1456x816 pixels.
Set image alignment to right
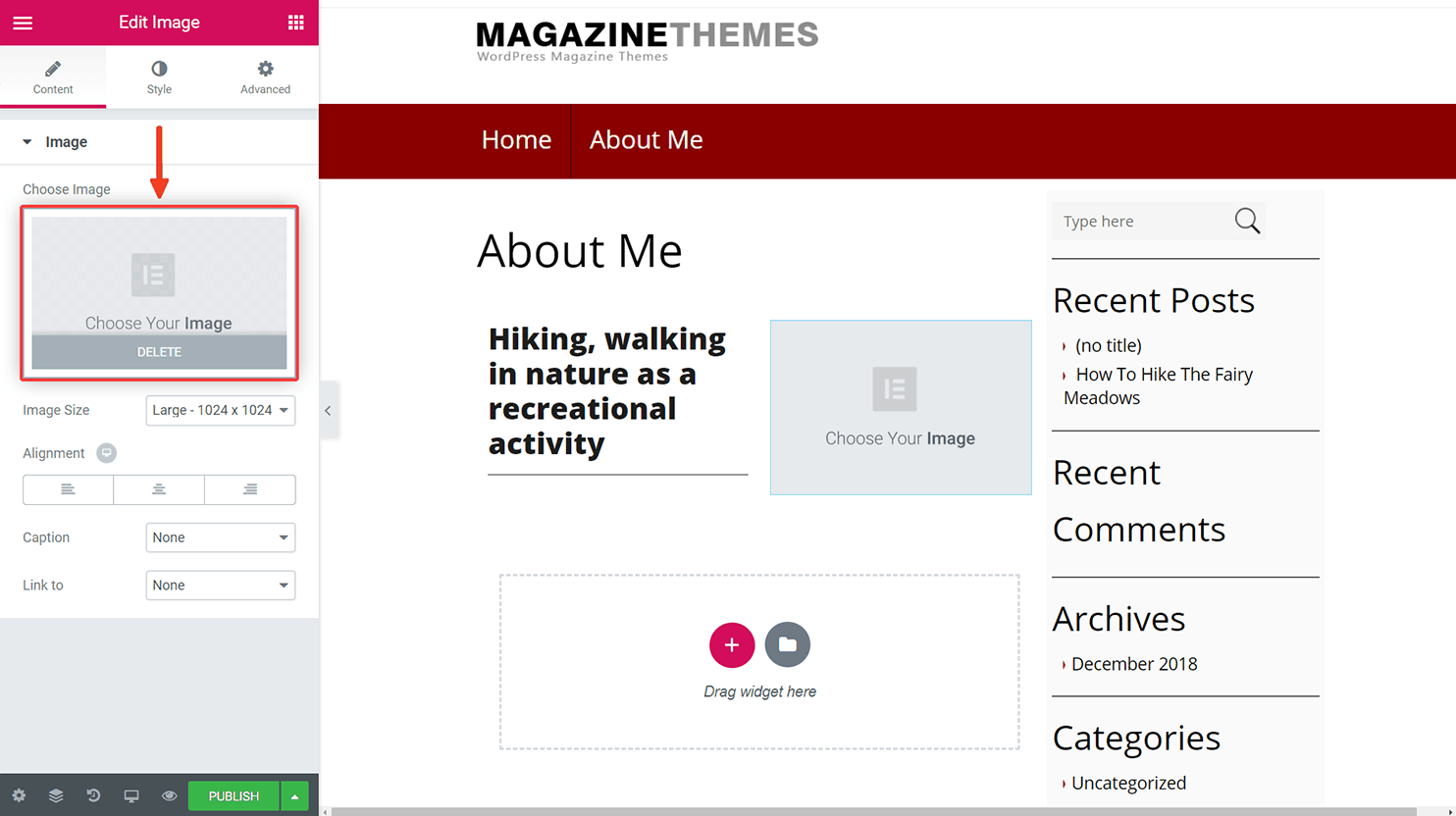point(250,489)
